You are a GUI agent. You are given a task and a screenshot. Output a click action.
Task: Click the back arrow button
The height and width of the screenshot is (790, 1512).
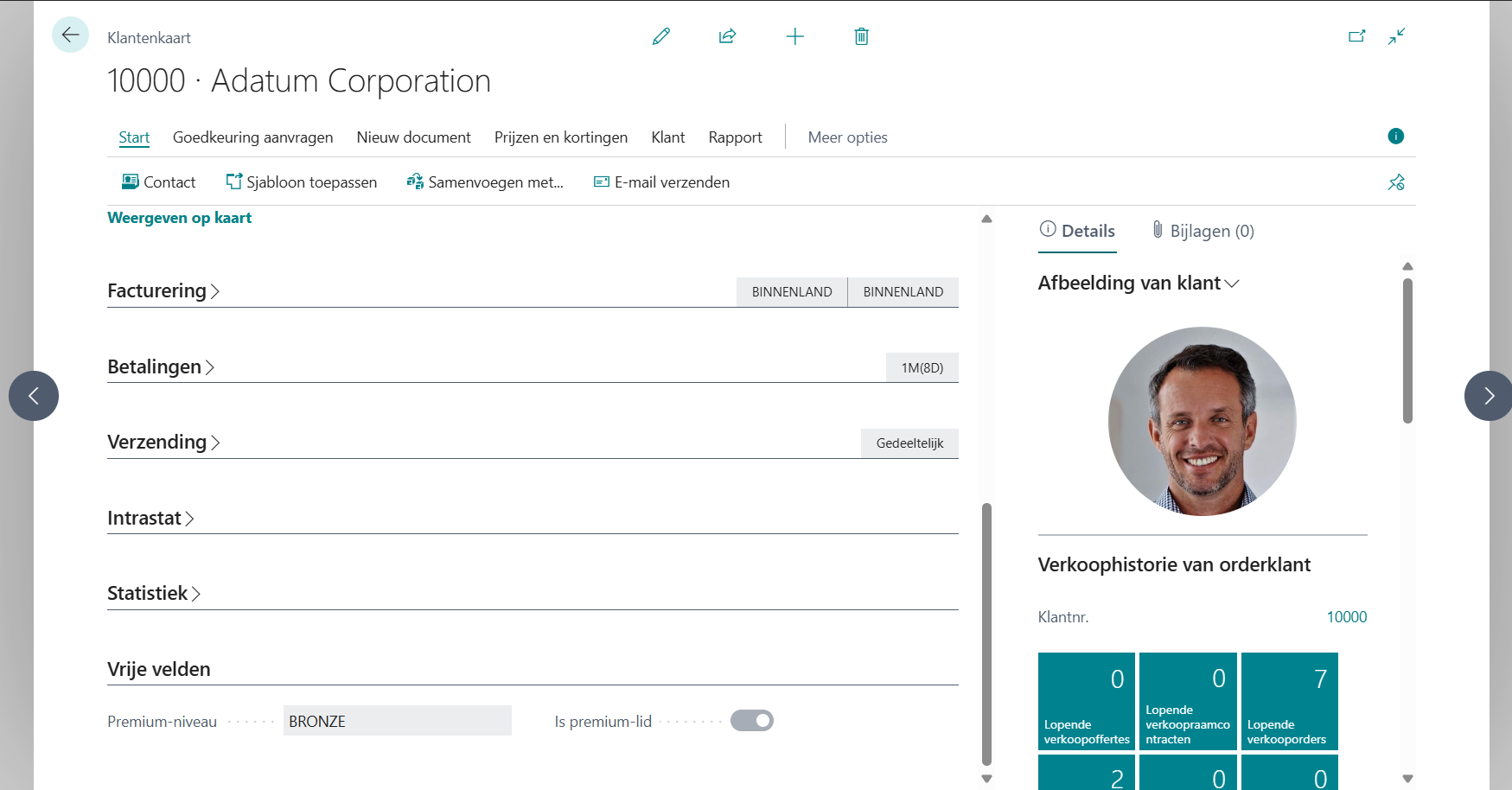(70, 35)
